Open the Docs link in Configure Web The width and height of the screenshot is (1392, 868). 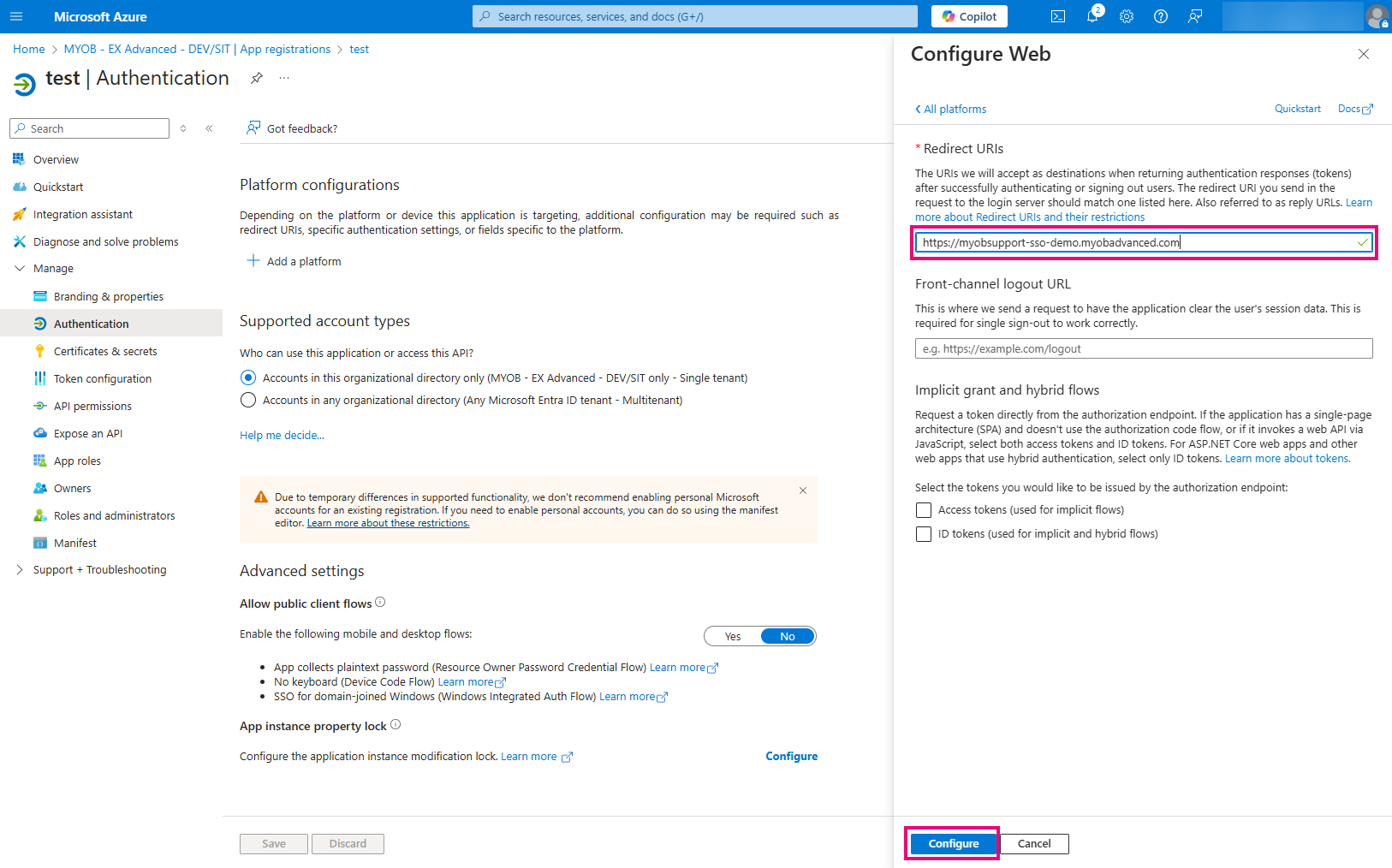(1355, 109)
